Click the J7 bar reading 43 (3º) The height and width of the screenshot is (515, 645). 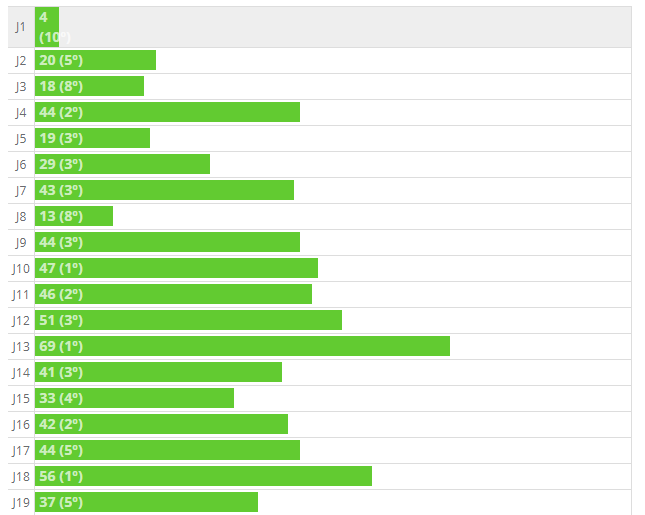[164, 190]
